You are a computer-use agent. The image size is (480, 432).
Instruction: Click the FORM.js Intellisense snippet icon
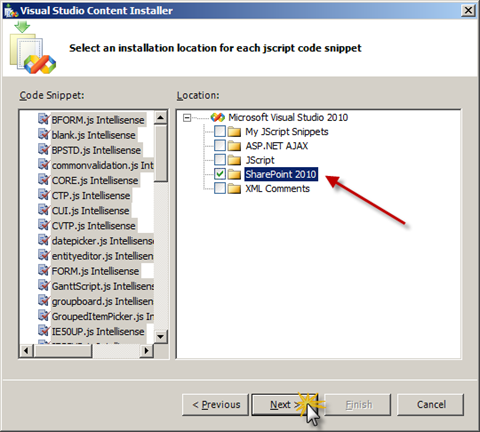(x=43, y=270)
